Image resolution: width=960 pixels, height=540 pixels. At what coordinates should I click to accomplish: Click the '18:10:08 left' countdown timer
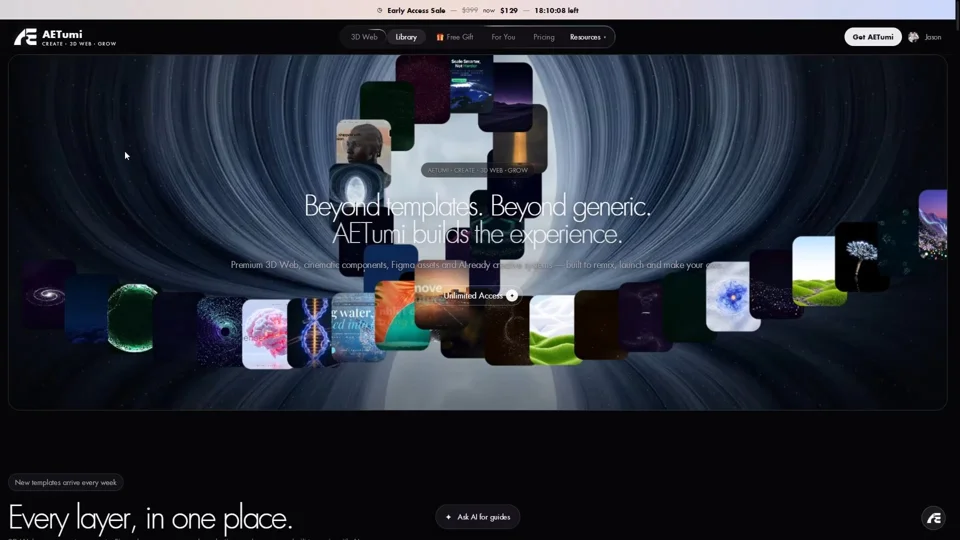coord(556,10)
